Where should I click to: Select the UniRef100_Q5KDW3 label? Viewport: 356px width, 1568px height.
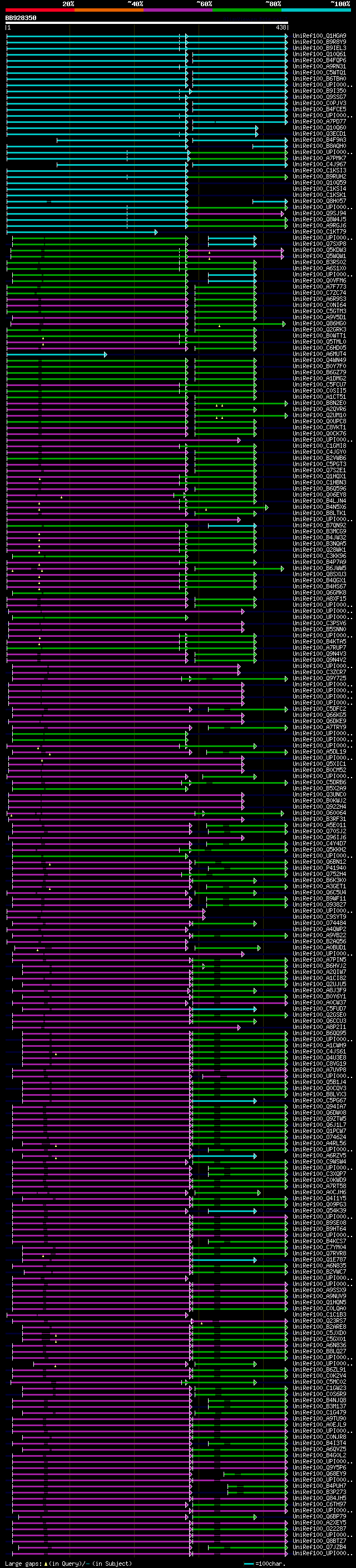pyautogui.click(x=319, y=250)
